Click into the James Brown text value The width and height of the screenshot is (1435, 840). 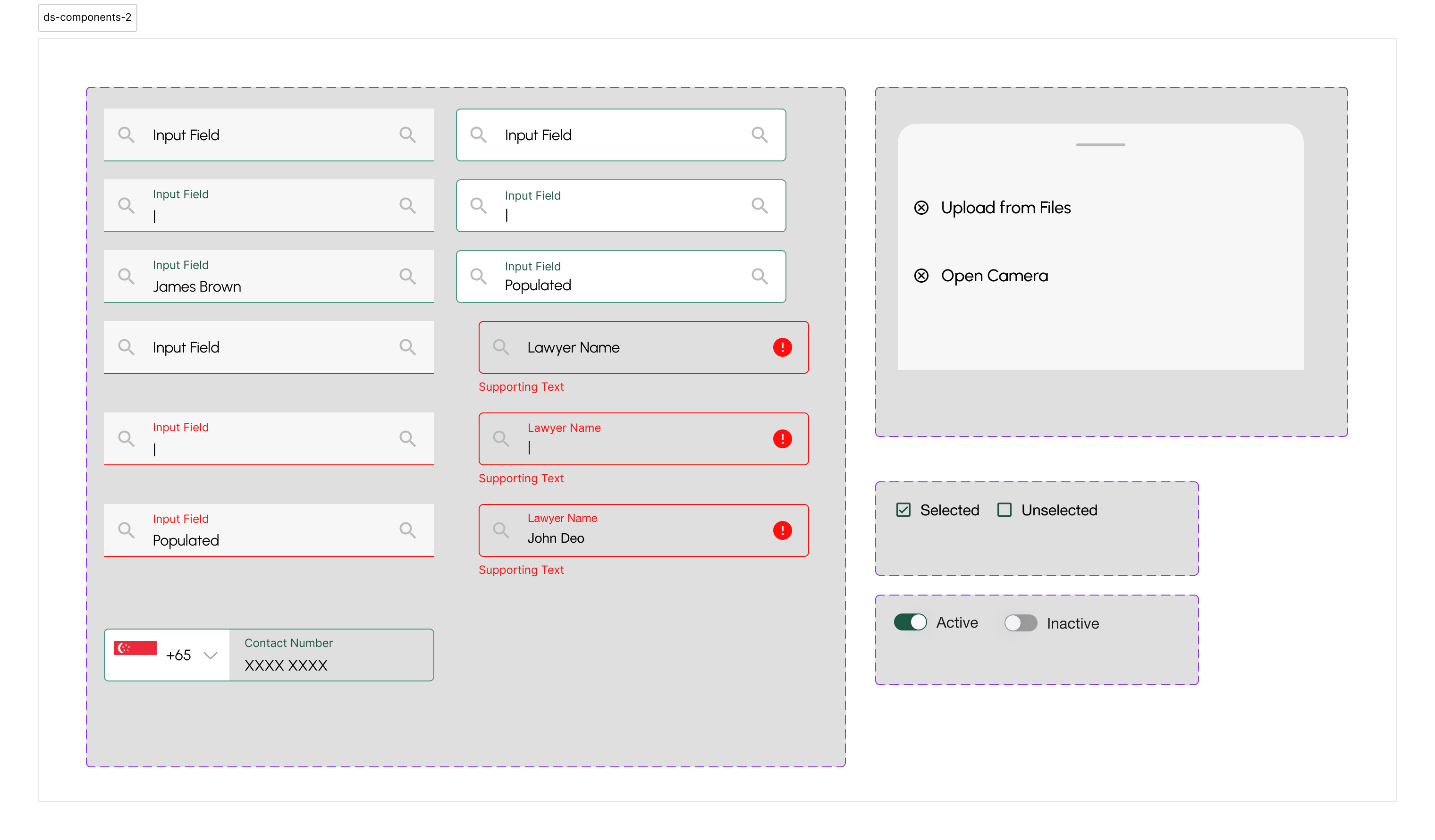tap(196, 287)
